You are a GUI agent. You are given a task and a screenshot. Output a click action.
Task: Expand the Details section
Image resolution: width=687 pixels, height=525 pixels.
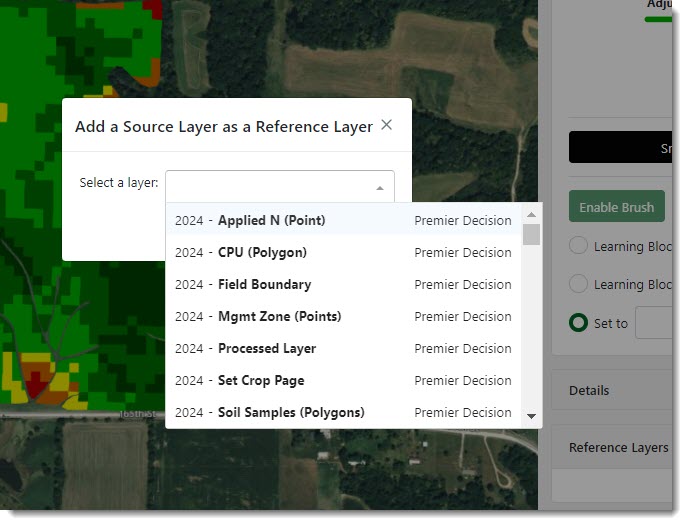point(612,390)
